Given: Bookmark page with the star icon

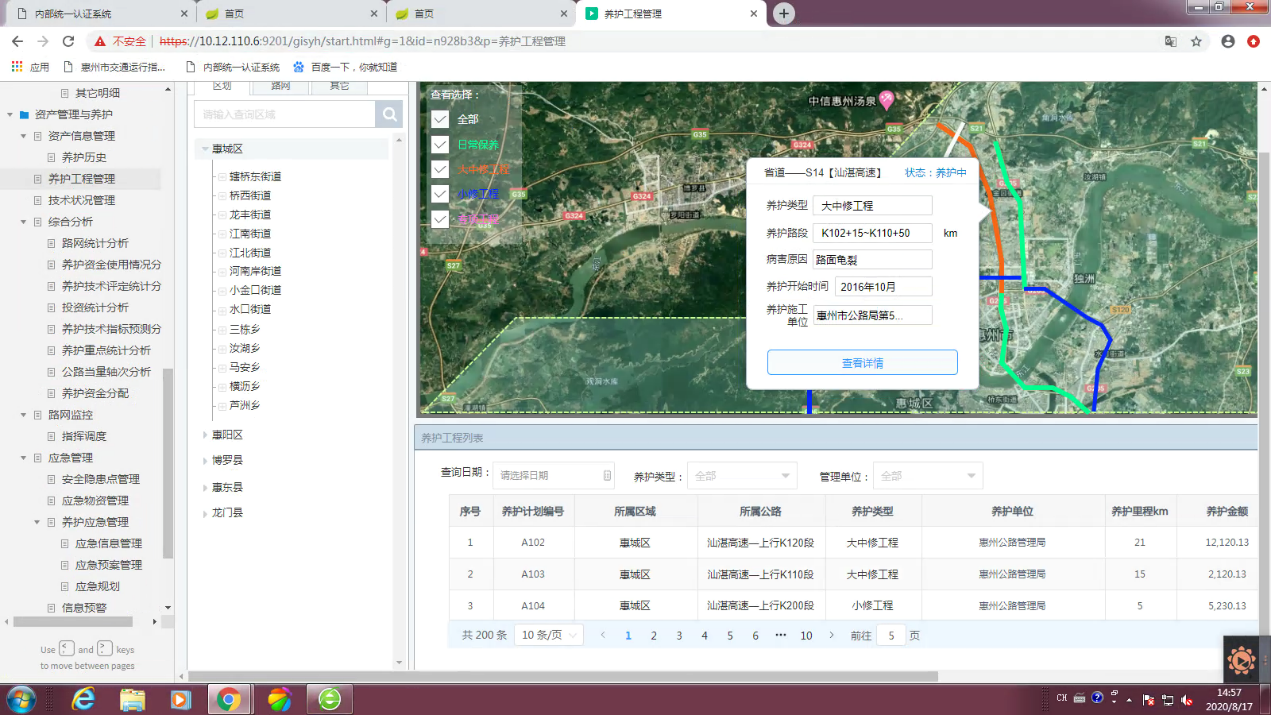Looking at the screenshot, I should click(x=1196, y=42).
